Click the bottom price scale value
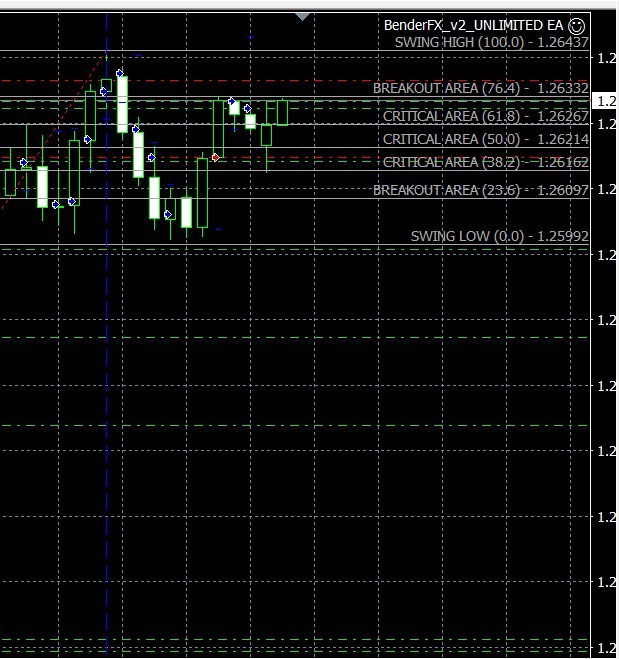The height and width of the screenshot is (659, 619). (x=605, y=647)
